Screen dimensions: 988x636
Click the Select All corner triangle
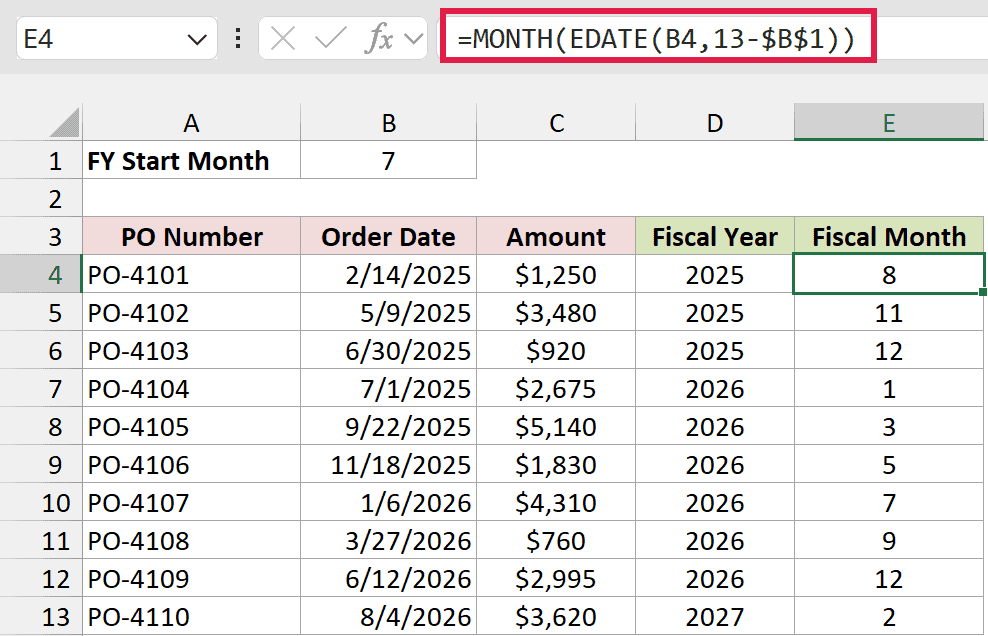64,122
